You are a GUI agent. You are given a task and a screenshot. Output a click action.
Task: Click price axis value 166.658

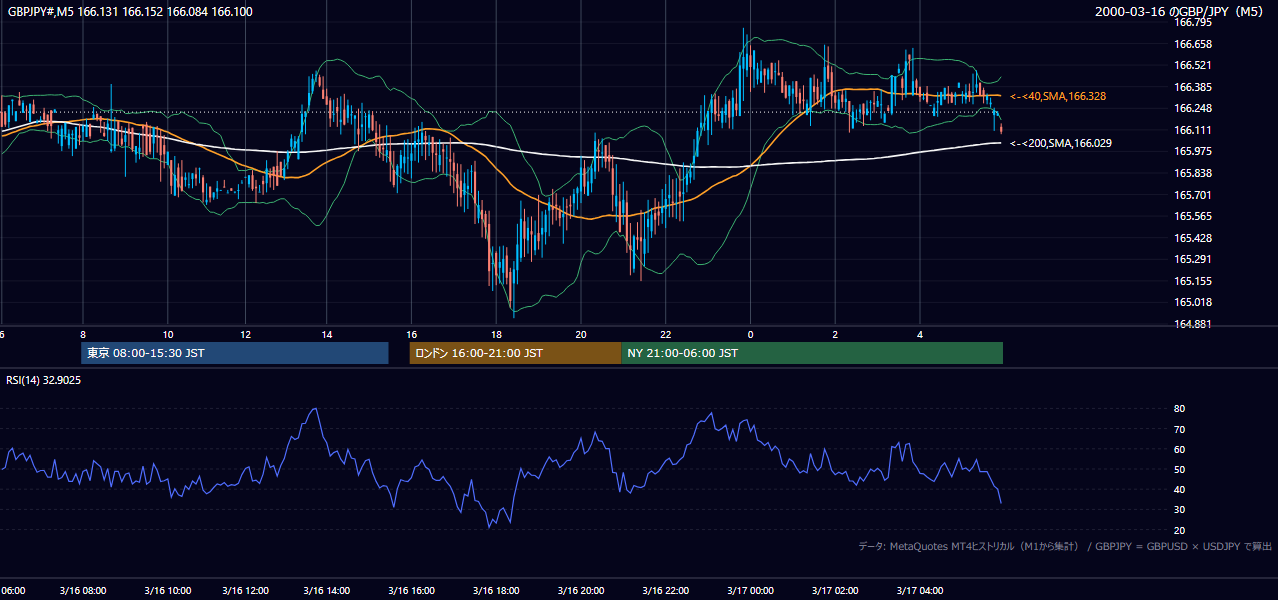(1194, 44)
